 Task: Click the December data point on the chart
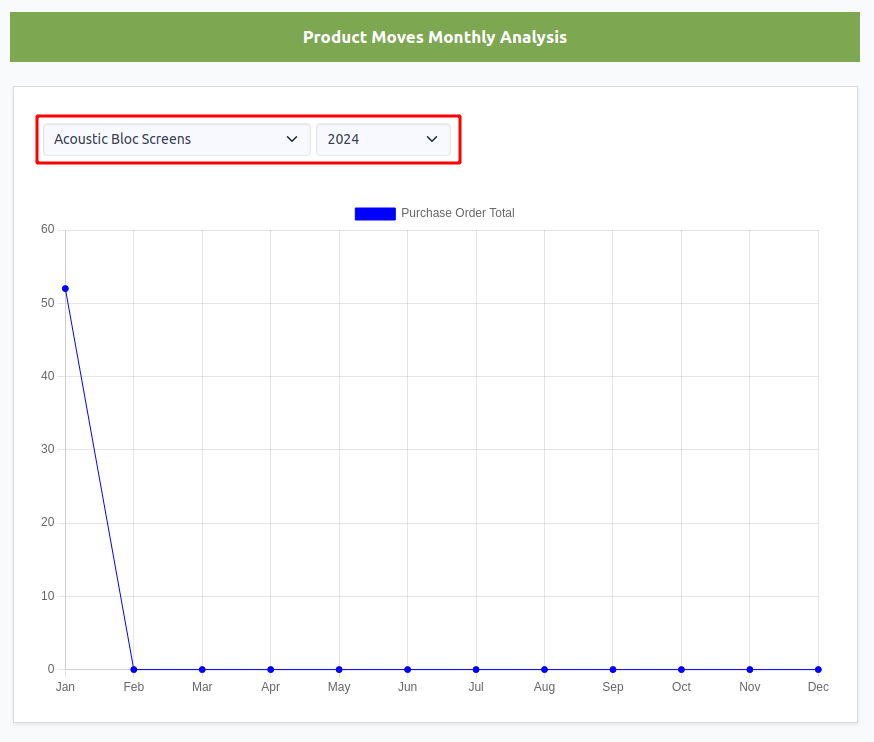coord(818,670)
